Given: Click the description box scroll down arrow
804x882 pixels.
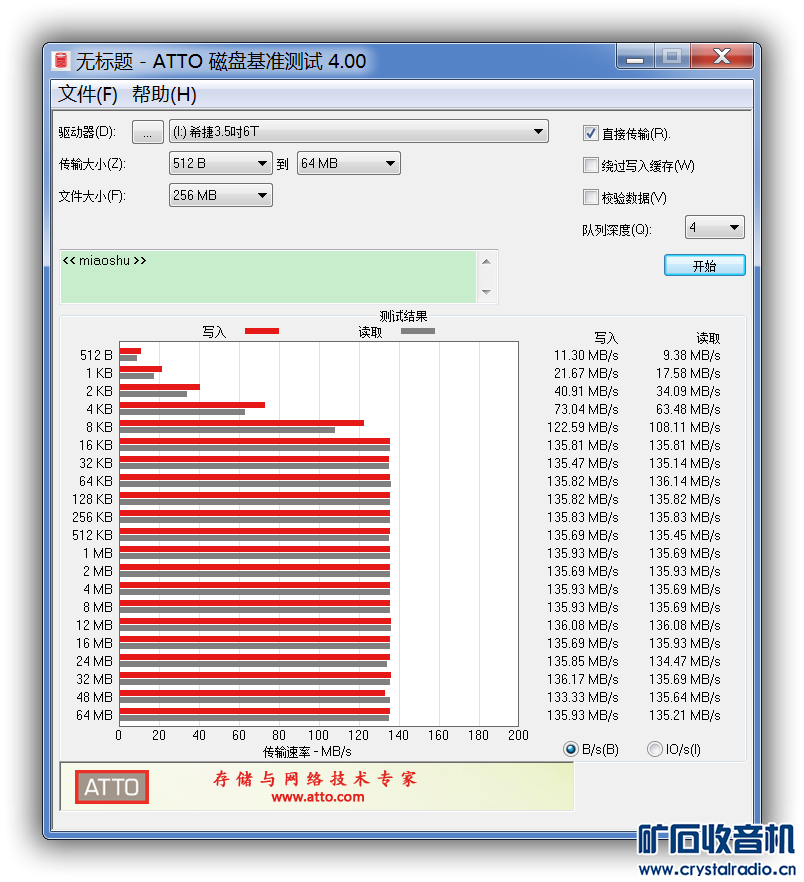Looking at the screenshot, I should [x=487, y=292].
